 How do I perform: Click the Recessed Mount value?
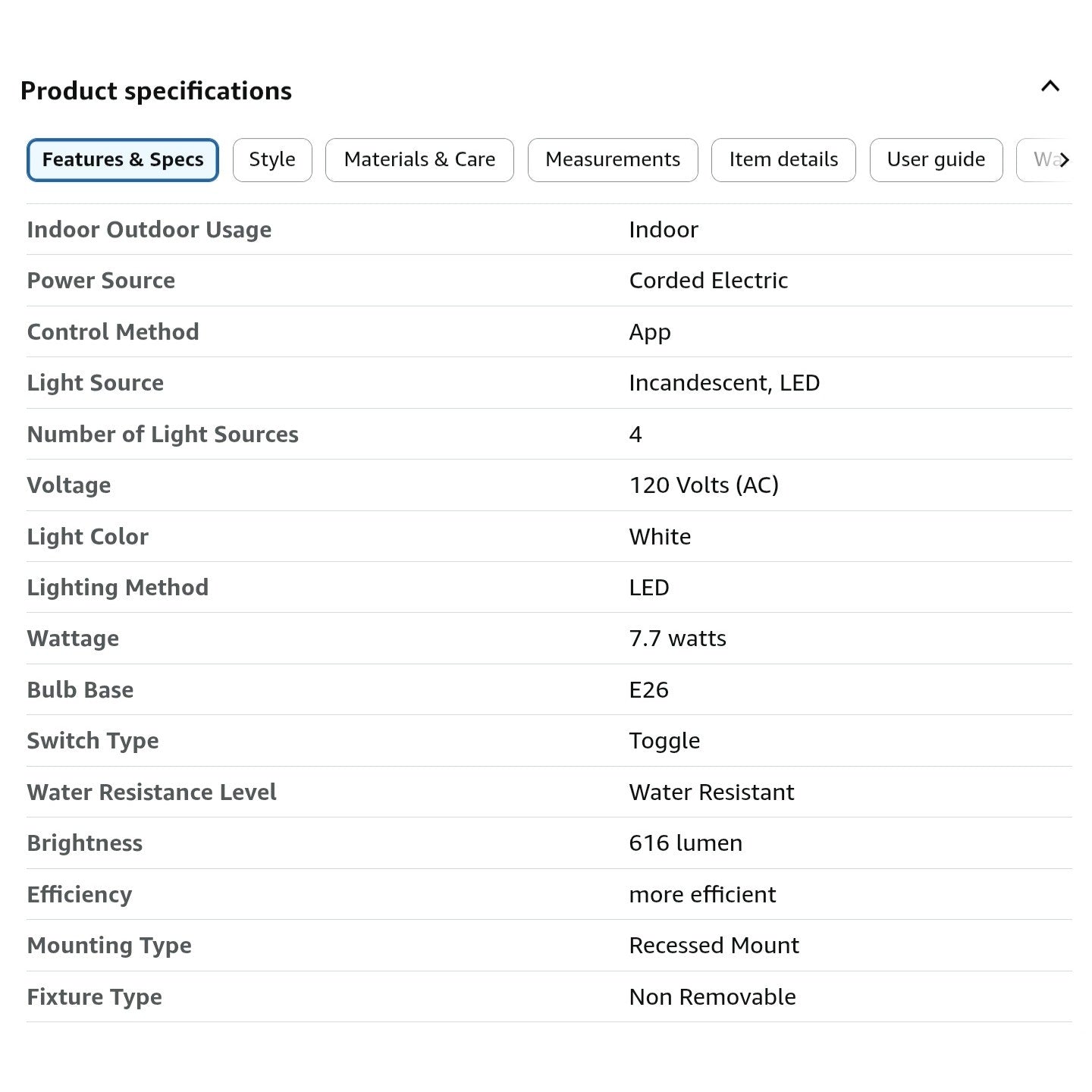tap(714, 946)
